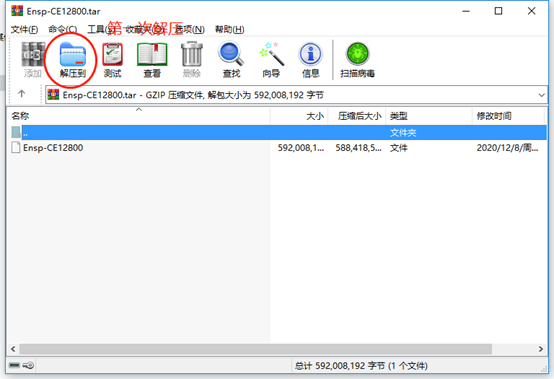Click the drive icon in the status bar
This screenshot has width=554, height=379.
[14, 365]
